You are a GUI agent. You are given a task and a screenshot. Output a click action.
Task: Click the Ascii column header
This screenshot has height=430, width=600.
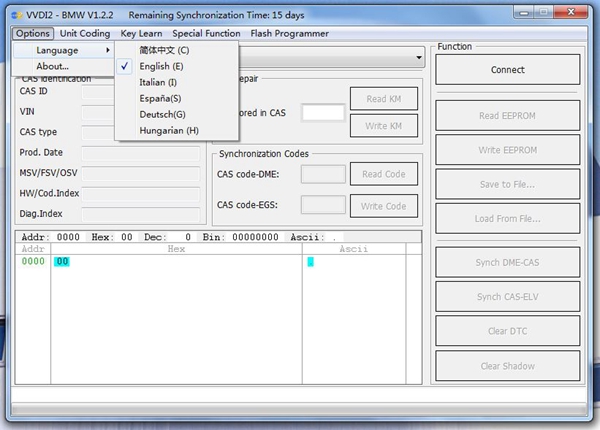click(x=354, y=249)
